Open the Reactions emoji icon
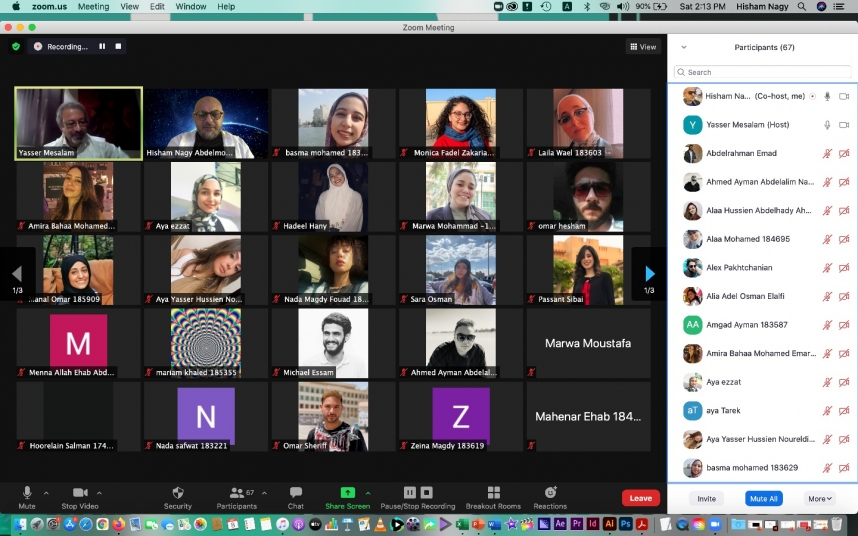 (x=550, y=492)
